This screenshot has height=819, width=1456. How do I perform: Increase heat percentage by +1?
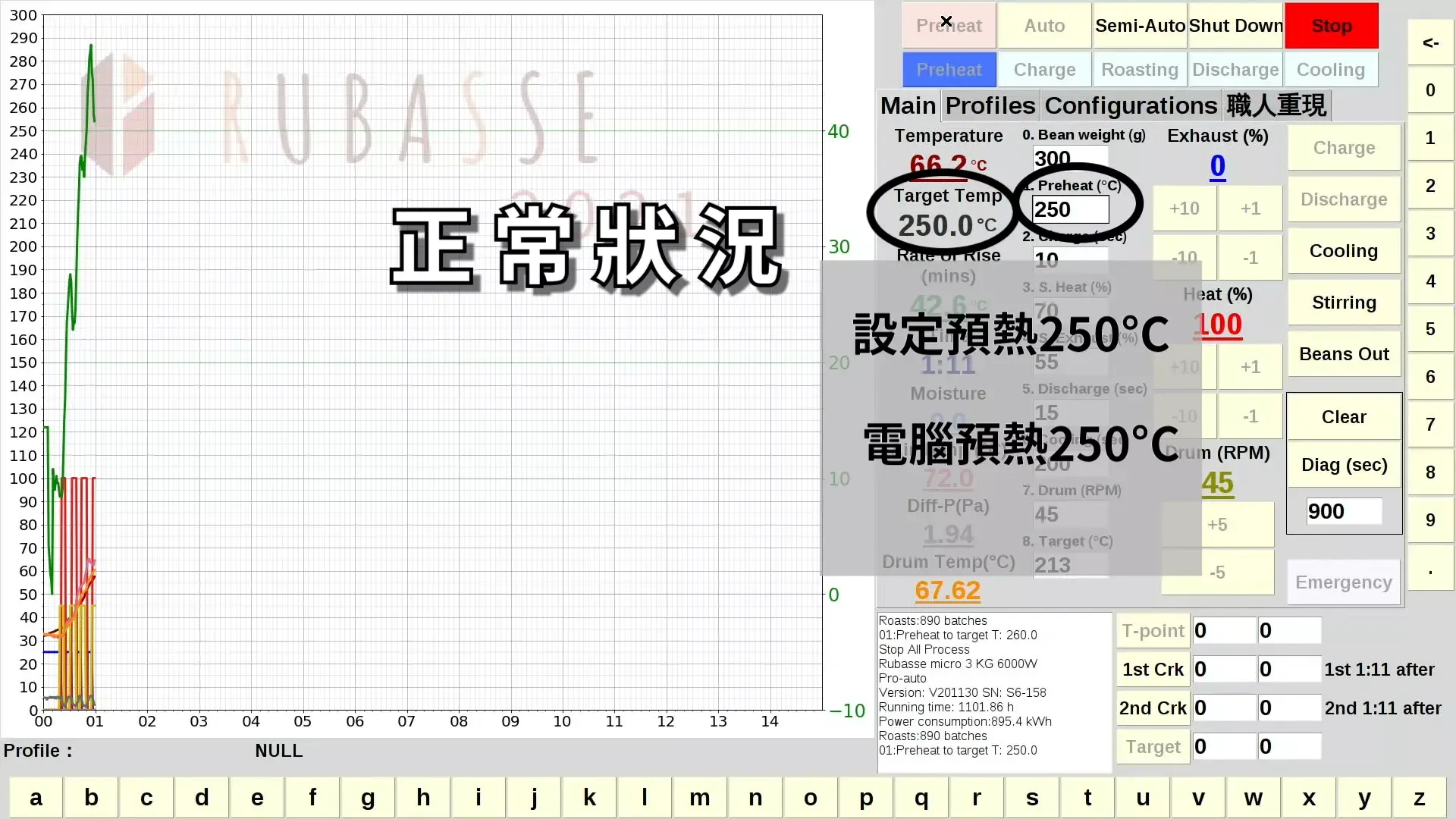tap(1250, 367)
